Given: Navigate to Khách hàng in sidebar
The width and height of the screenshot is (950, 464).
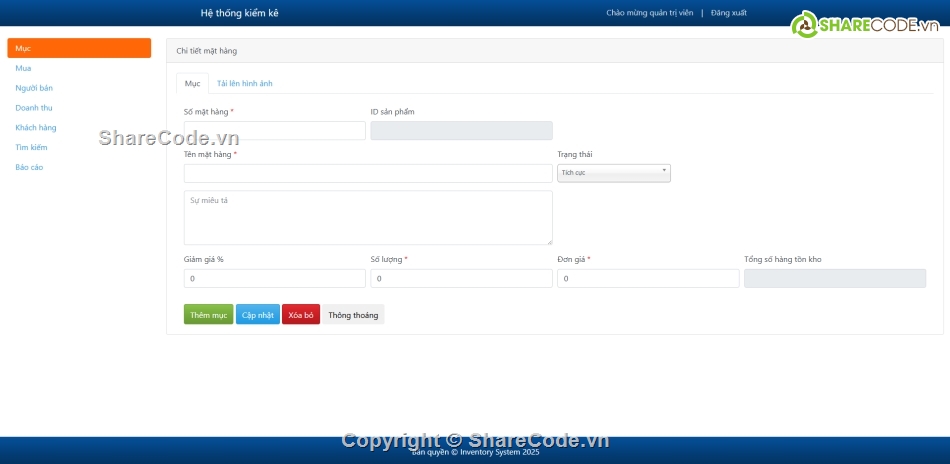Looking at the screenshot, I should (x=36, y=128).
